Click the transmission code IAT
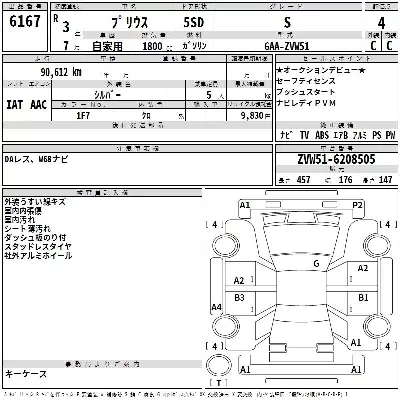The height and width of the screenshot is (400, 400). [15, 105]
